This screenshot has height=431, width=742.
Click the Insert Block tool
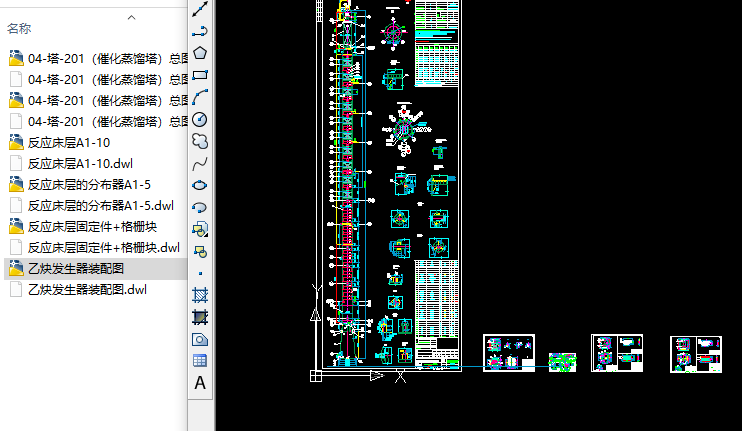(x=200, y=229)
